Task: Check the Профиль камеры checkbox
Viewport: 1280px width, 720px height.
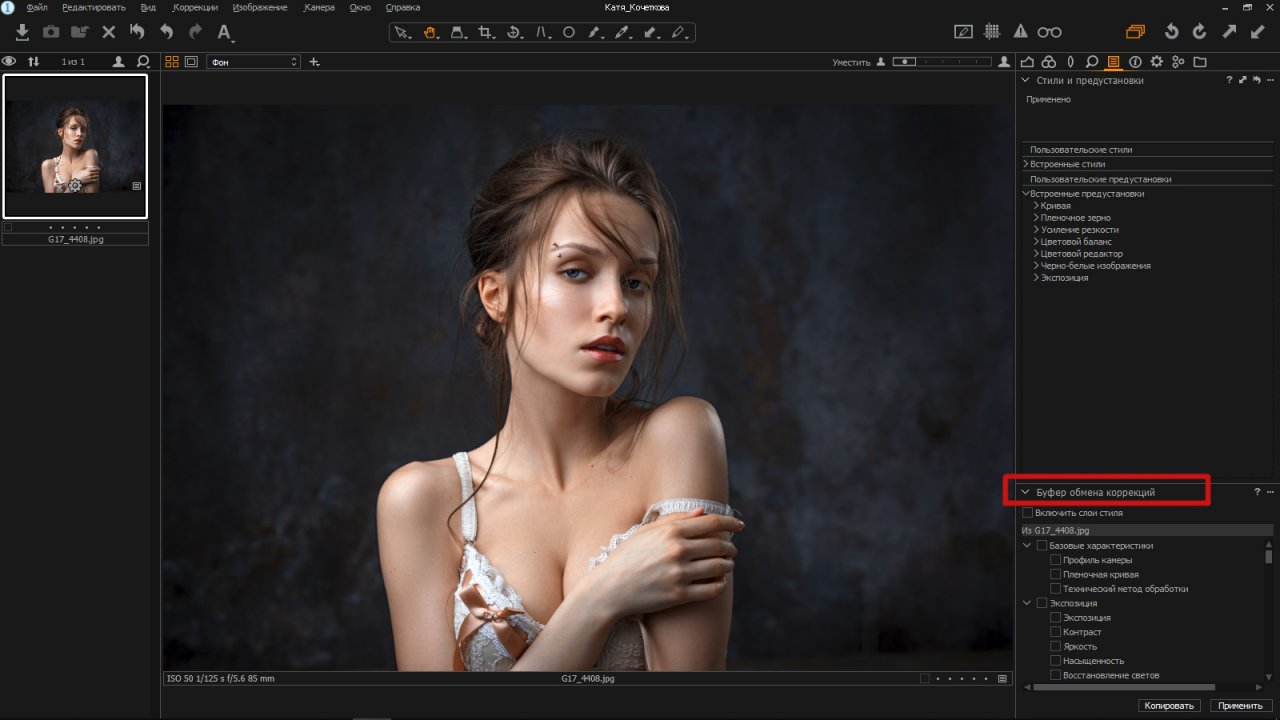Action: [1055, 560]
